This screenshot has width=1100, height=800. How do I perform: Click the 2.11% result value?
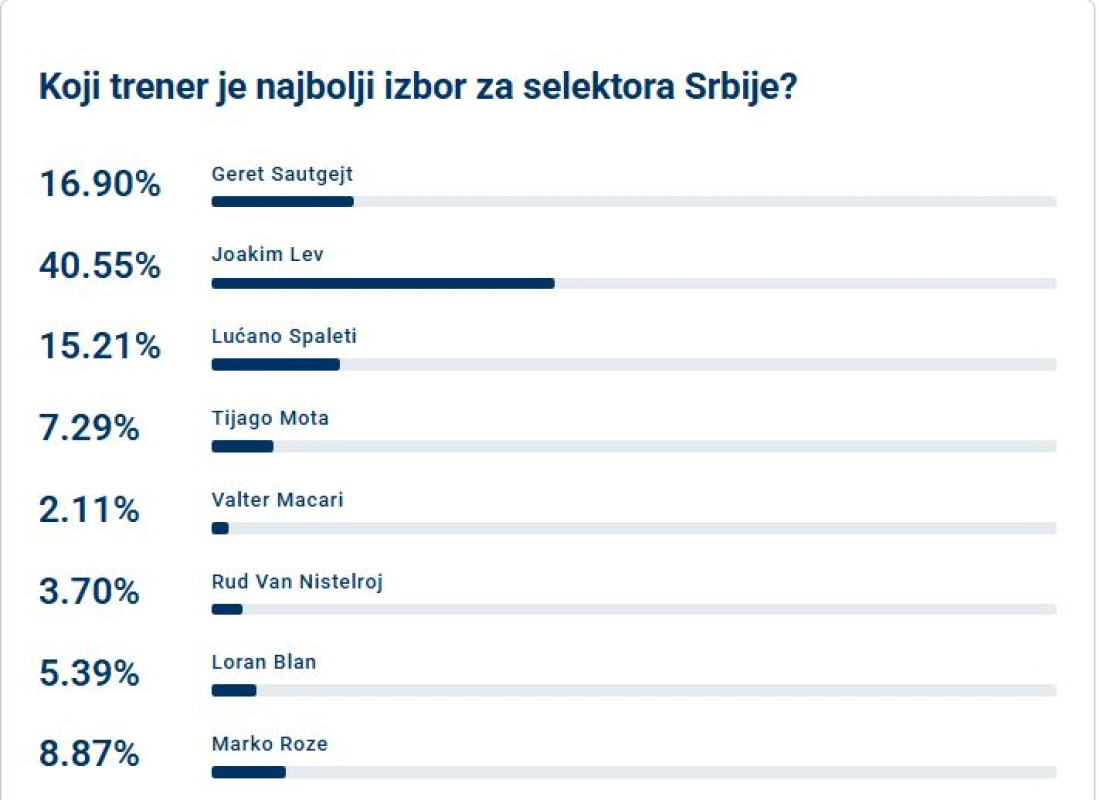coord(89,510)
